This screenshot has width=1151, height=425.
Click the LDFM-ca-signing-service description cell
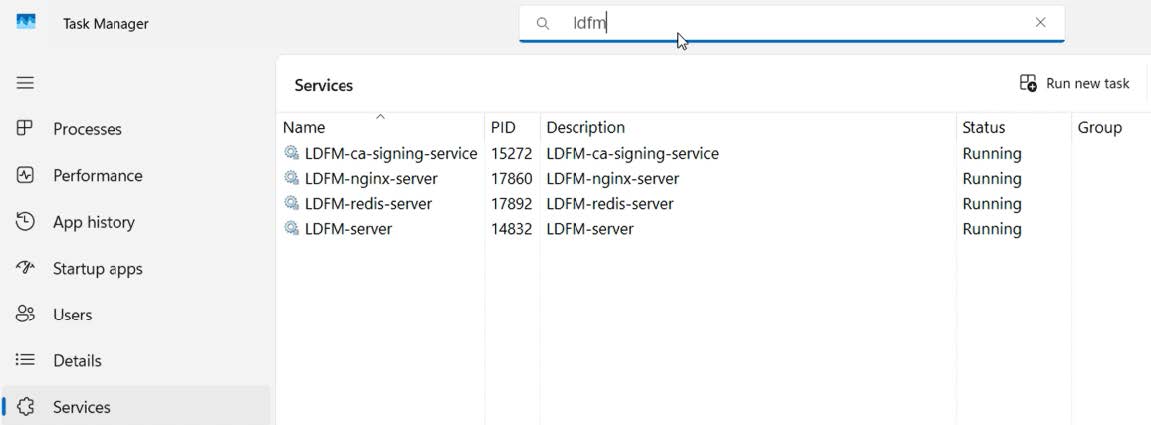pos(632,153)
